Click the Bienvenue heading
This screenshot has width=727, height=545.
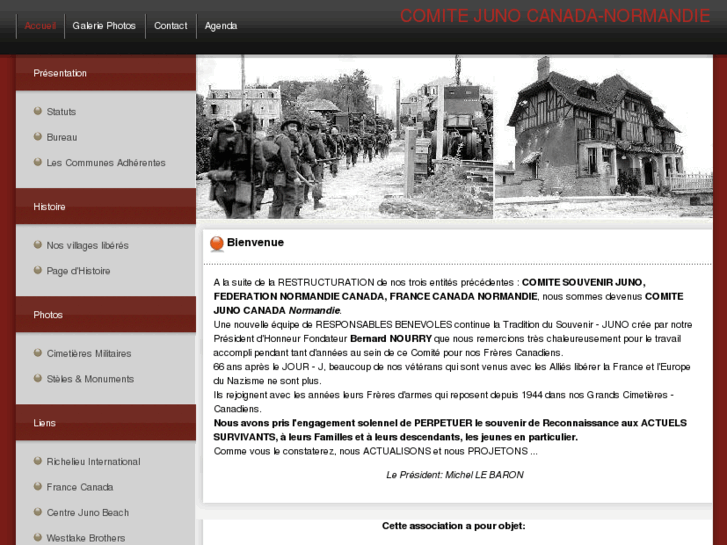[255, 243]
